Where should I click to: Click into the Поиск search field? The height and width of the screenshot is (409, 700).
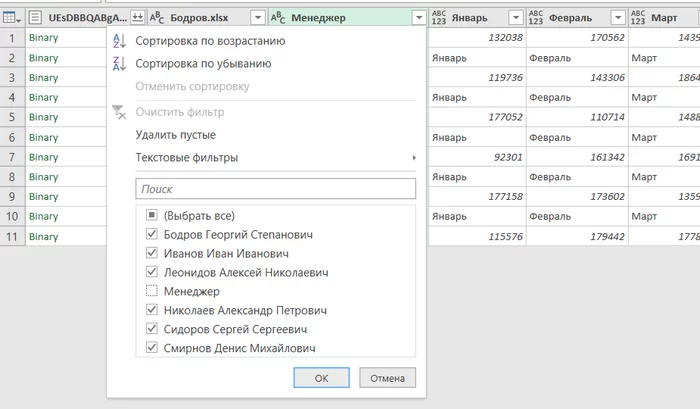(x=275, y=189)
